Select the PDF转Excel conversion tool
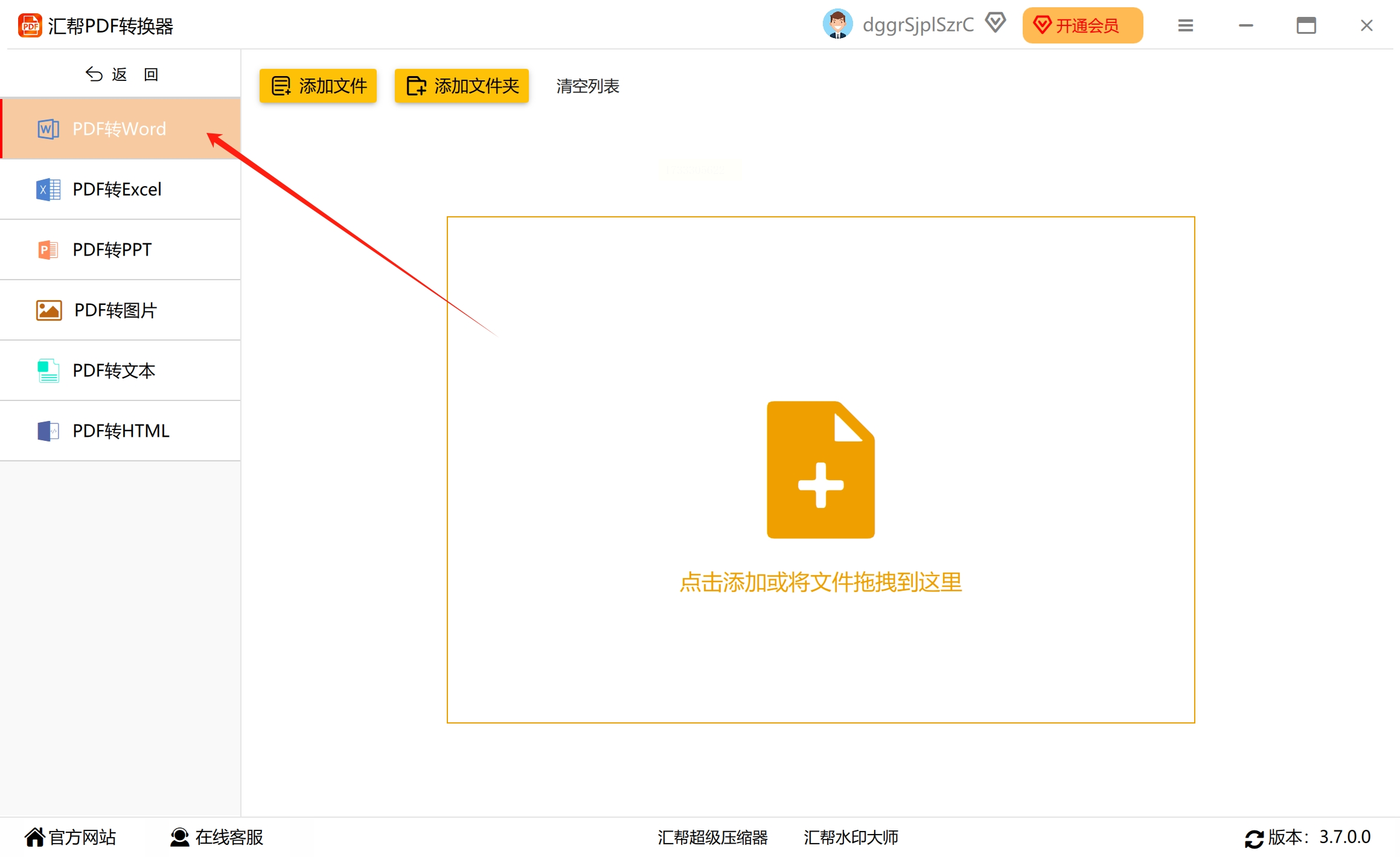This screenshot has height=857, width=1400. coord(117,189)
